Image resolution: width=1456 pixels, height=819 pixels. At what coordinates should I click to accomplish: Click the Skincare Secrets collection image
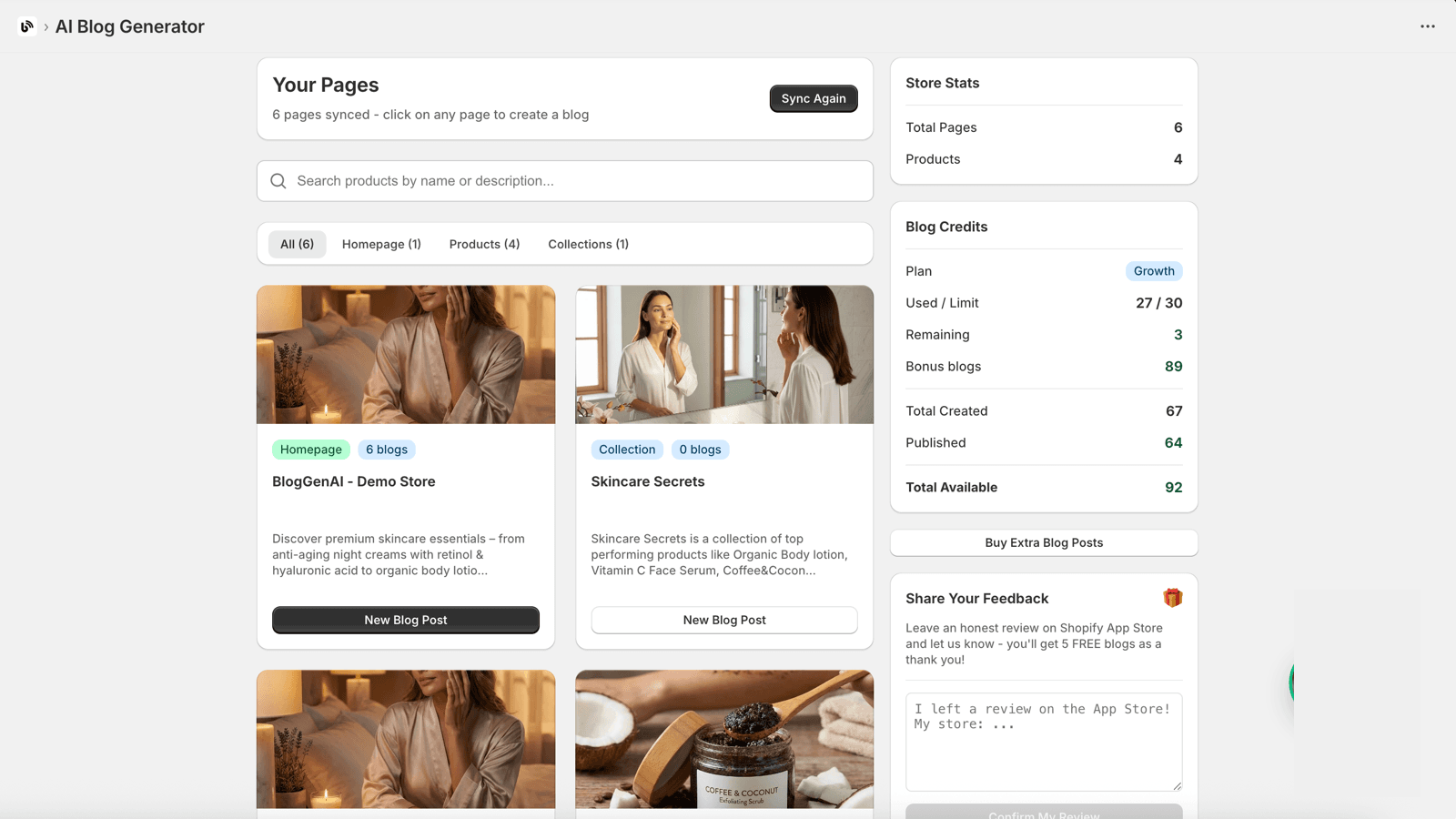click(723, 354)
